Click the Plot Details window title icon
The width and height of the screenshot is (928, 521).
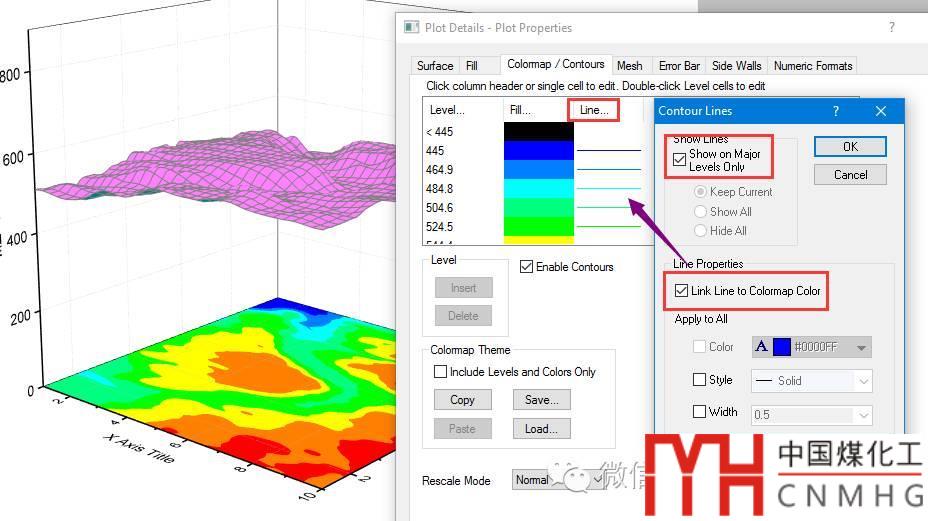pos(411,27)
